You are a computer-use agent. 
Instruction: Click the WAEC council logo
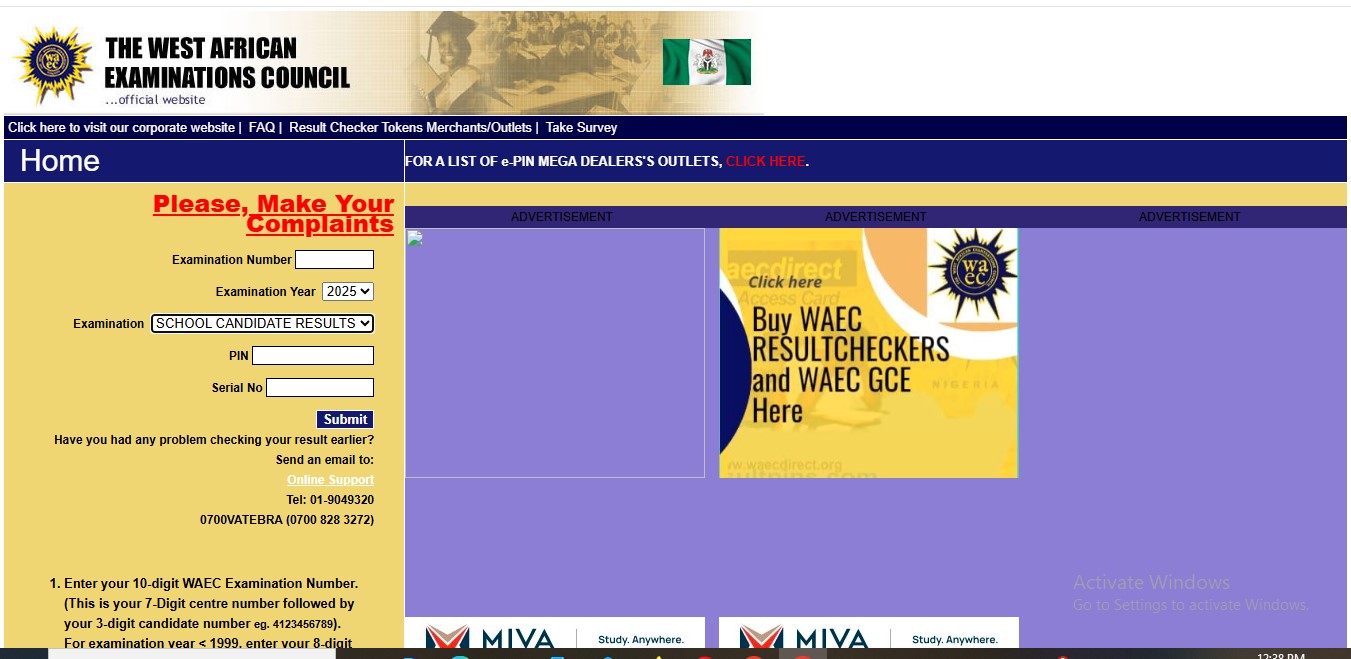click(52, 62)
